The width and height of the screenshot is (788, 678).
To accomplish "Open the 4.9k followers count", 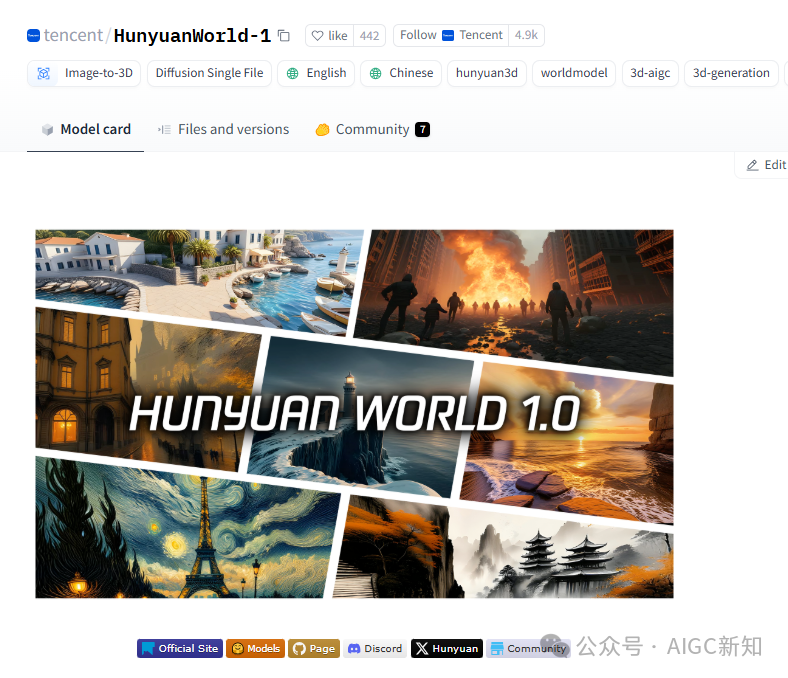I will (x=526, y=35).
